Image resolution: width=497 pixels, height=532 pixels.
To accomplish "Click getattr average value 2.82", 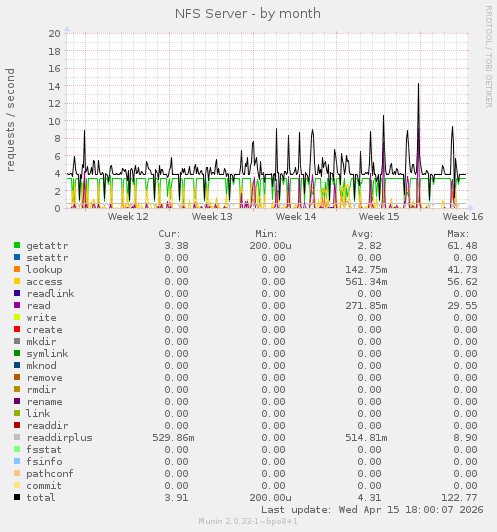I will 369,246.
